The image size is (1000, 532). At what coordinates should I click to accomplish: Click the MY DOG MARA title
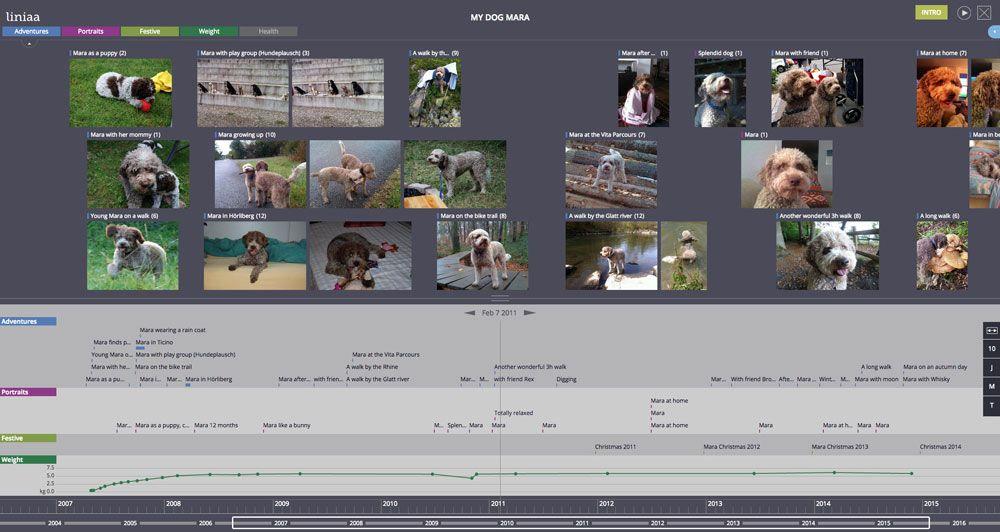click(x=500, y=17)
